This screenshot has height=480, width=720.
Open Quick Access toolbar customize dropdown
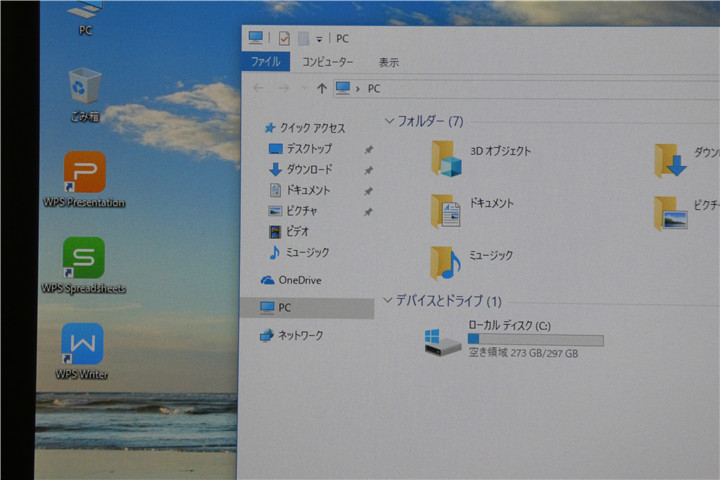[319, 39]
